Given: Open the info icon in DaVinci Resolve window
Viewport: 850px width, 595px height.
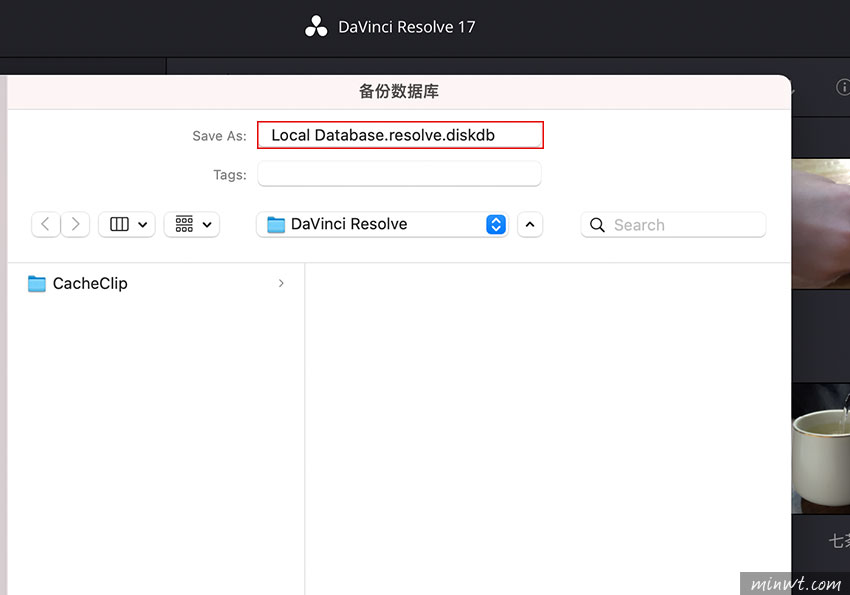Looking at the screenshot, I should [x=843, y=87].
